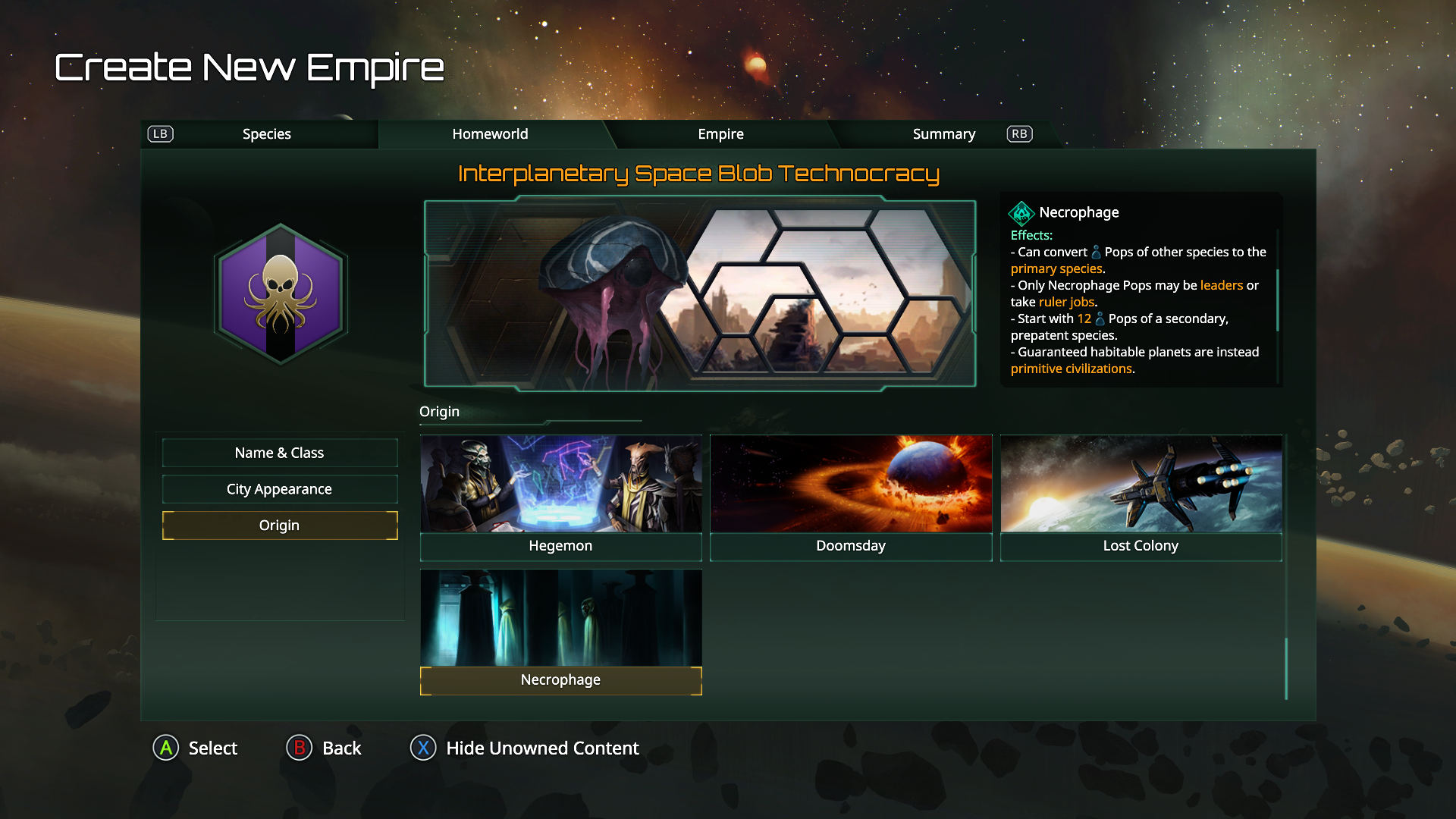Click the LB shoulder button icon
Viewport: 1456px width, 819px height.
(160, 134)
